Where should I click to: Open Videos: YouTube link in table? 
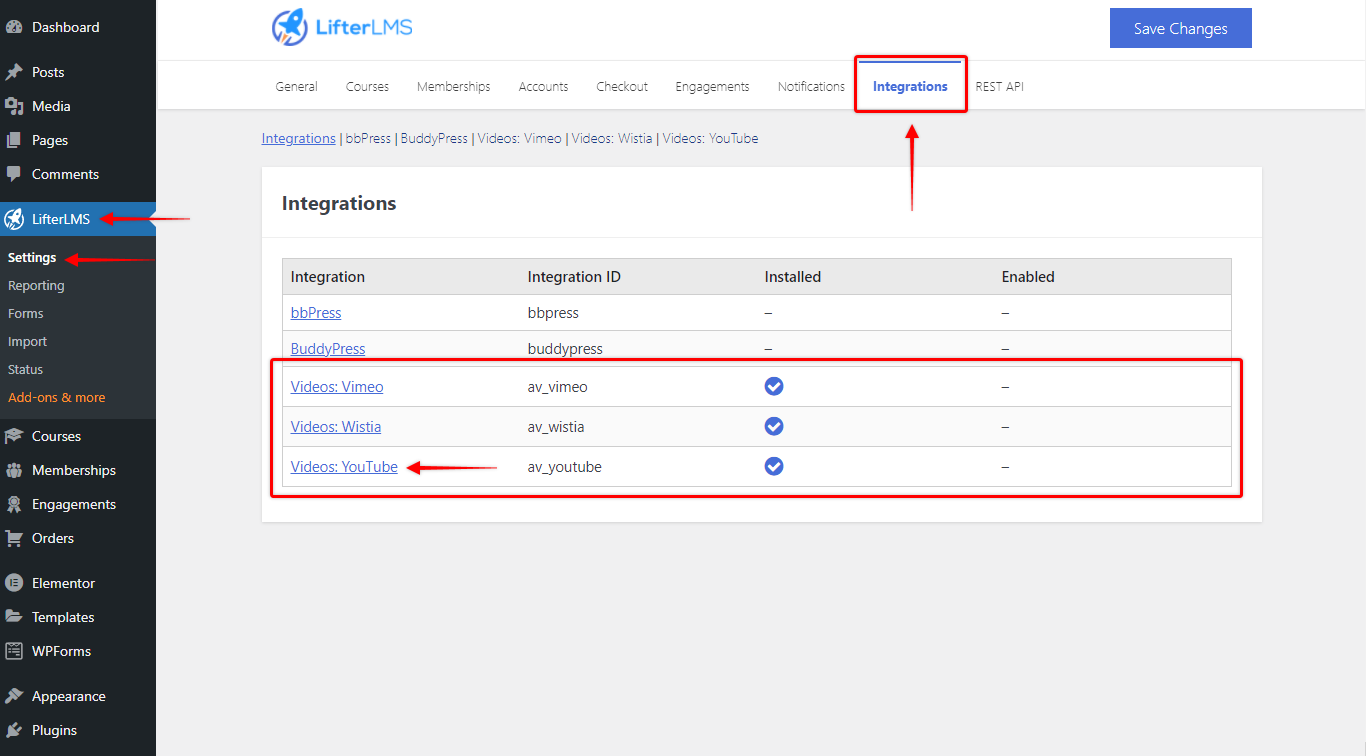point(344,467)
